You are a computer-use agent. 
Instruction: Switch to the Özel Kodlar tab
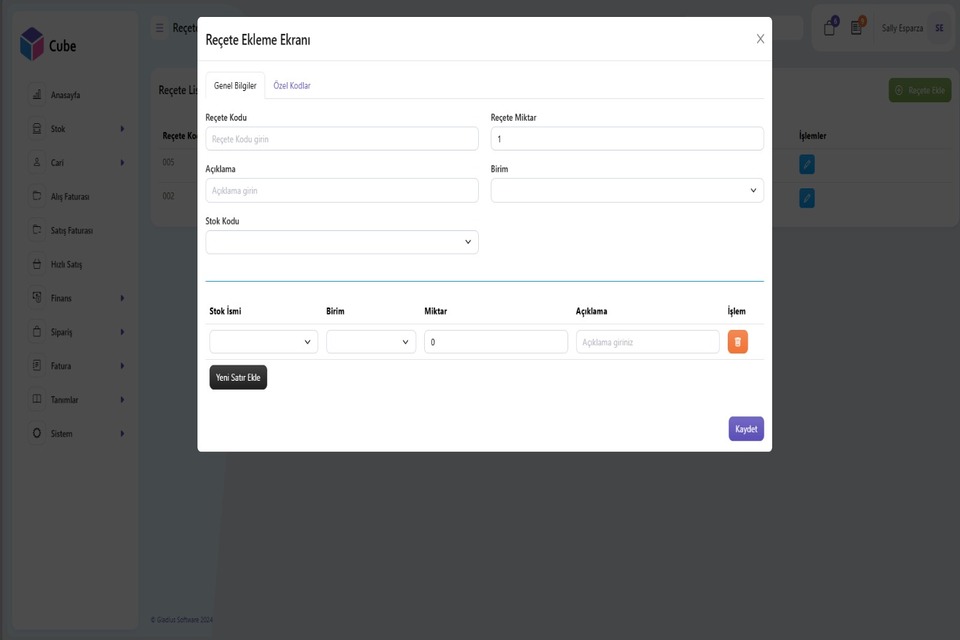(x=292, y=86)
